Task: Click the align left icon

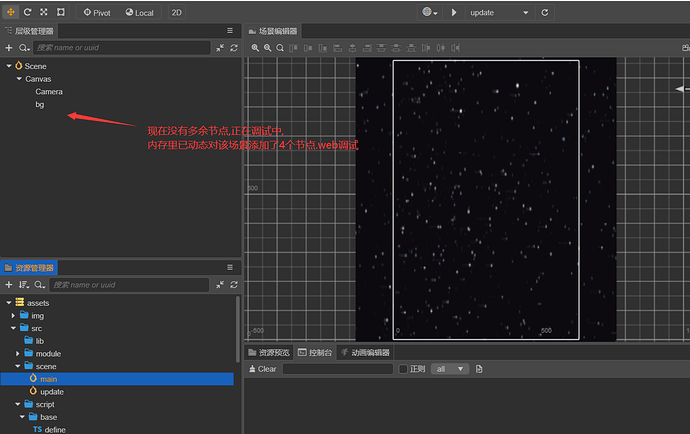Action: [338, 48]
